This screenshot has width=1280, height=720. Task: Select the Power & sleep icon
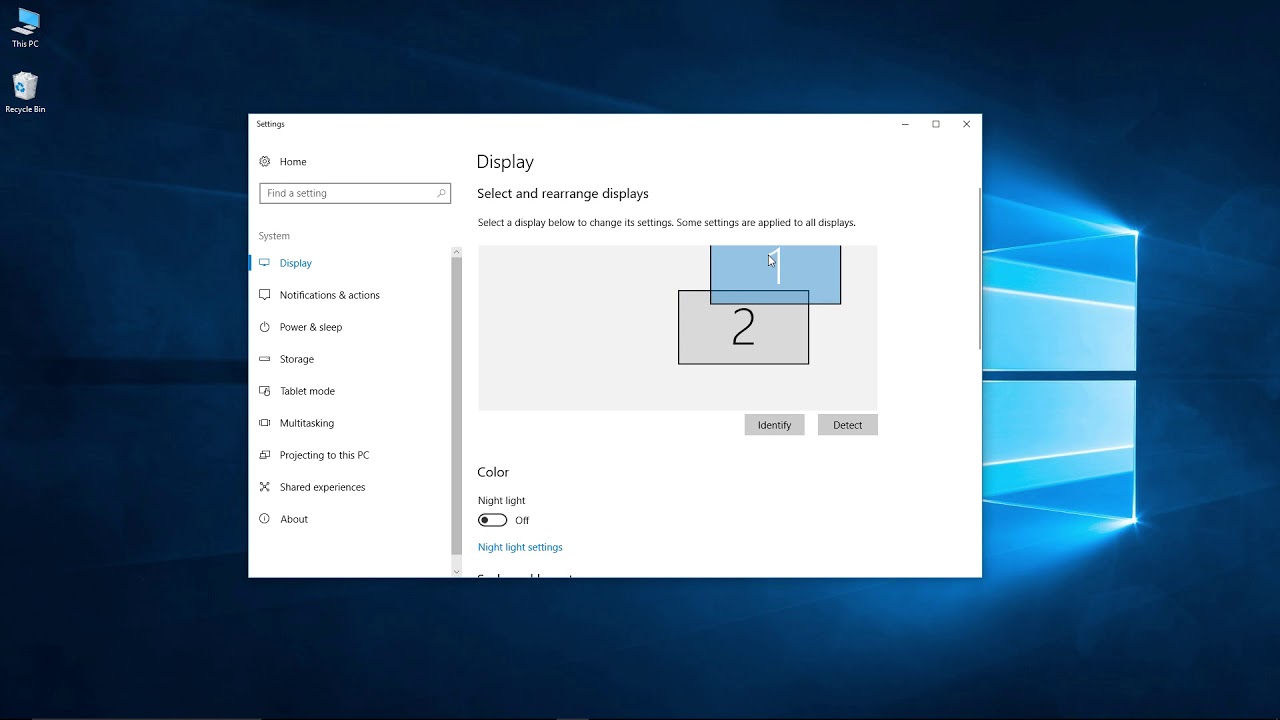point(264,327)
